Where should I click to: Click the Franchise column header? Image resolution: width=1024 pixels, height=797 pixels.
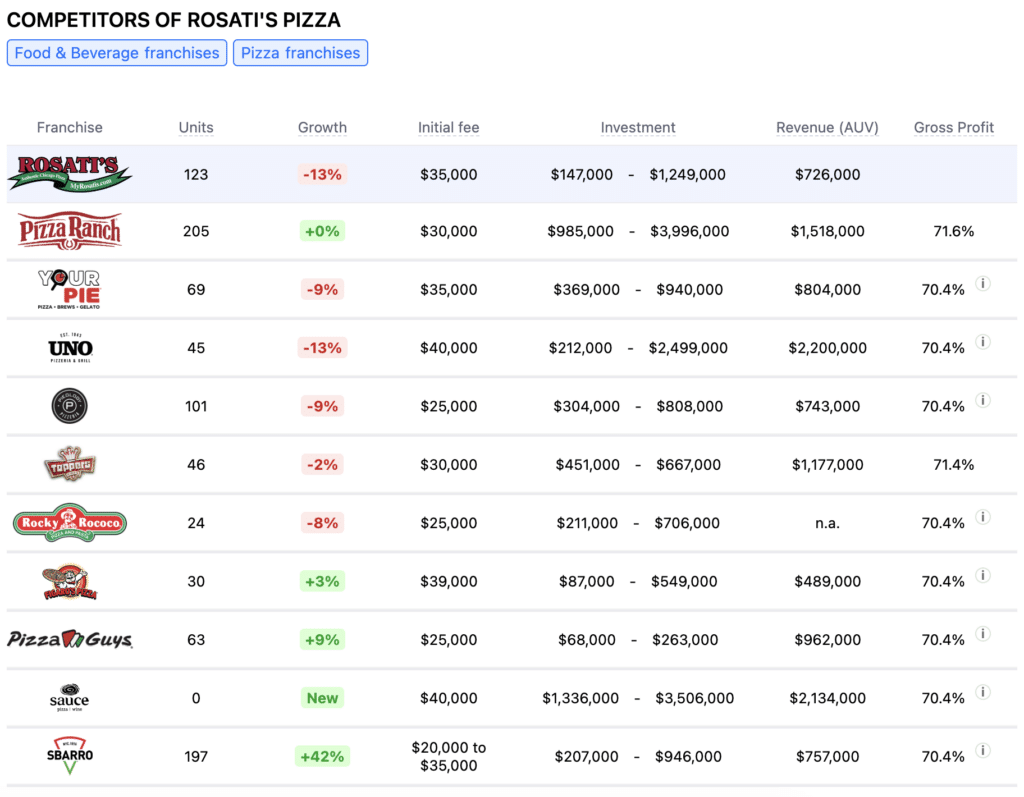pos(69,127)
